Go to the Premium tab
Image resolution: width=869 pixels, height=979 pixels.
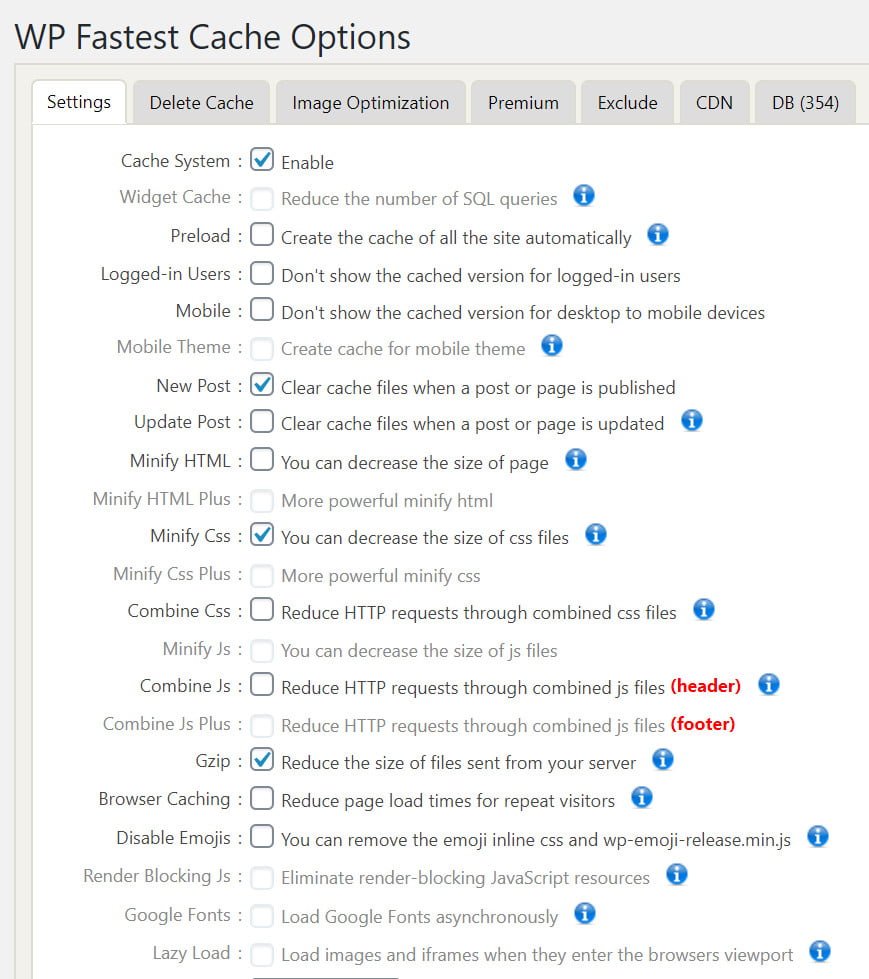tap(523, 102)
